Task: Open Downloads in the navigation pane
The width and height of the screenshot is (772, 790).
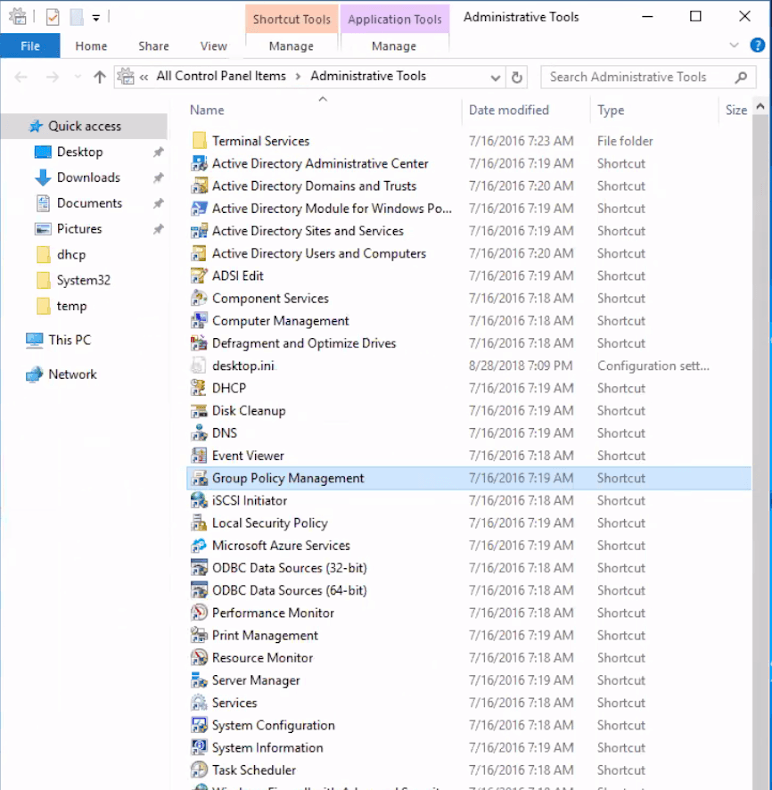Action: pos(89,177)
